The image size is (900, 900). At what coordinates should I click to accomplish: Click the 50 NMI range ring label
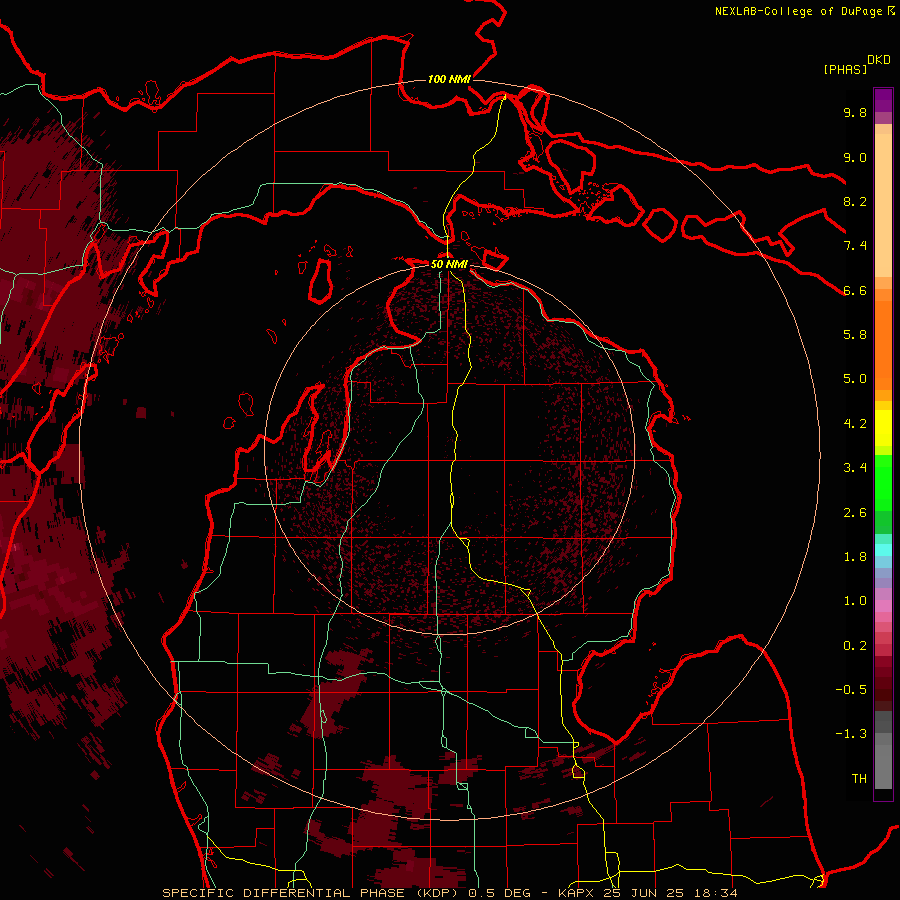(x=449, y=264)
